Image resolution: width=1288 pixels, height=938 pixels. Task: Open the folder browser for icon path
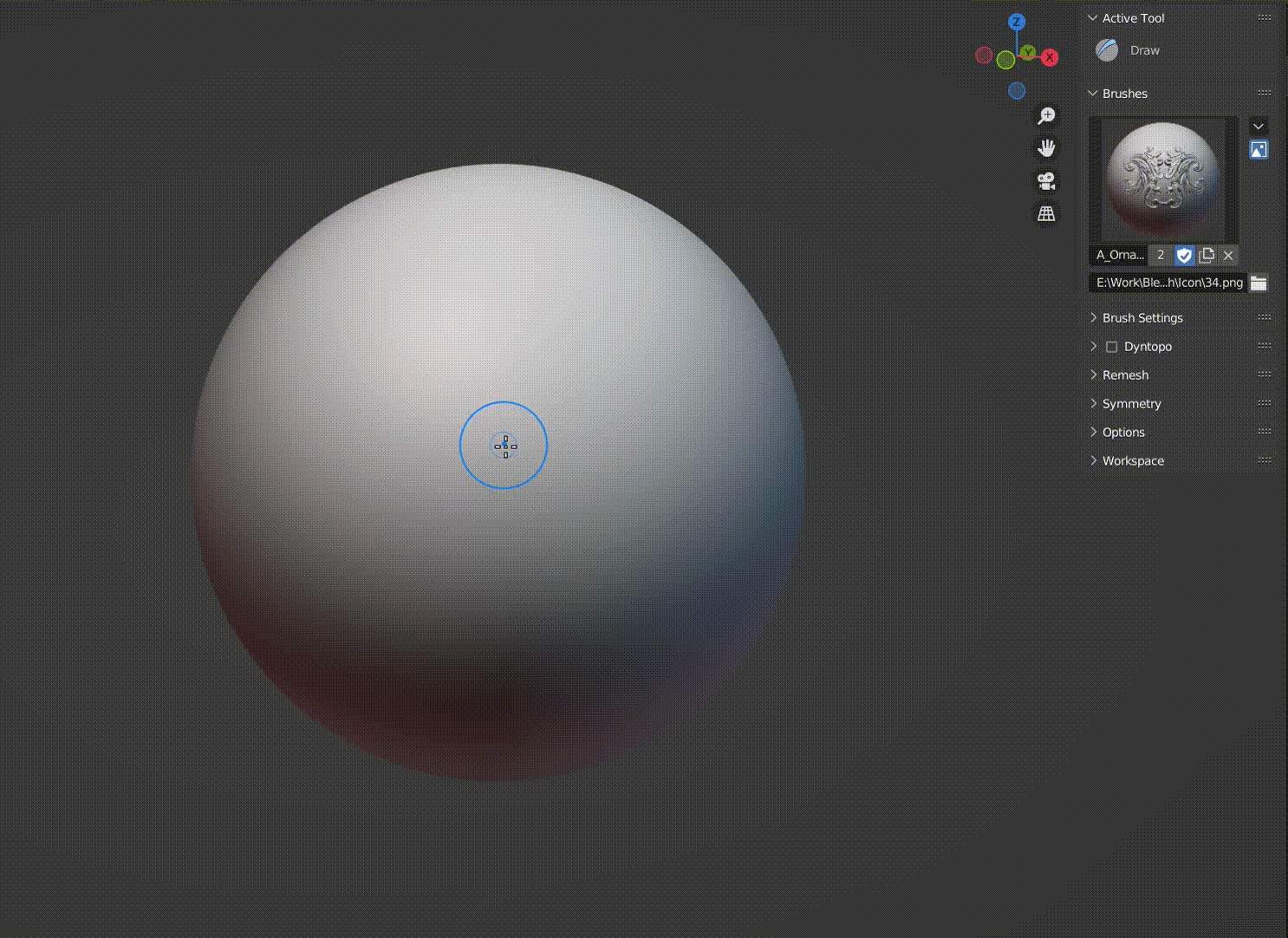tap(1259, 283)
